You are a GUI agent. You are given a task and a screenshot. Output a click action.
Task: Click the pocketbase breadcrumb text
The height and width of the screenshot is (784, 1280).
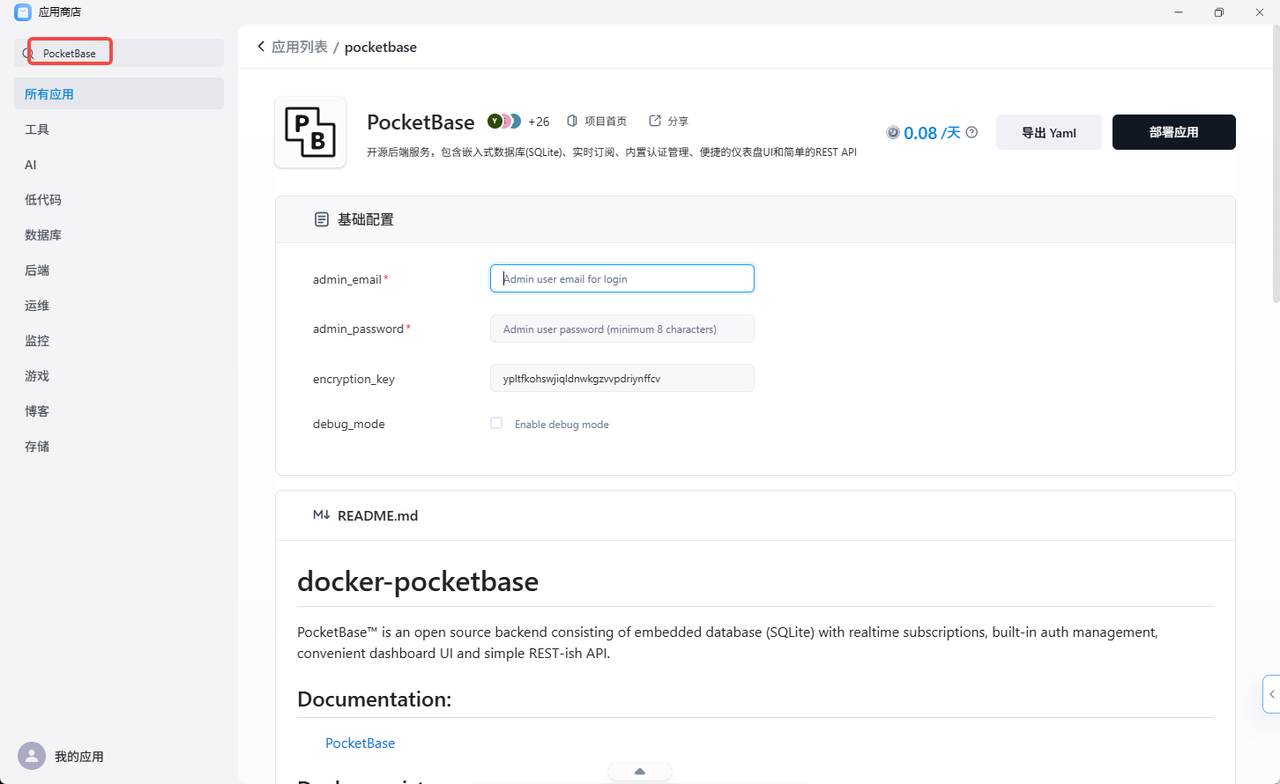click(x=381, y=47)
